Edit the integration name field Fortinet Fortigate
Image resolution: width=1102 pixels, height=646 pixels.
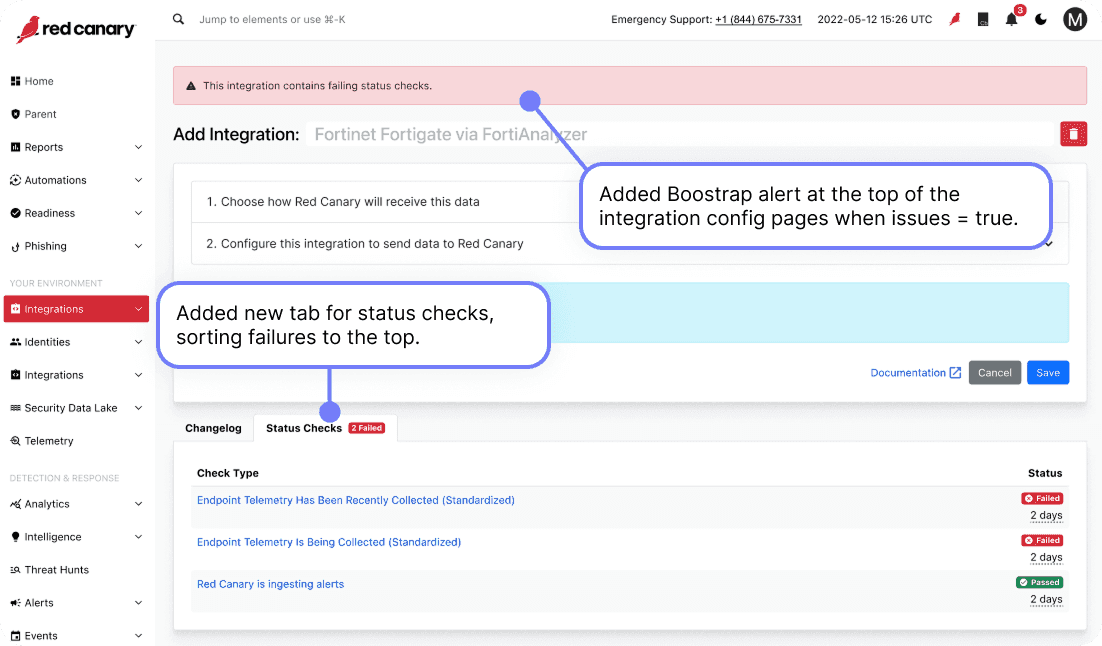[680, 134]
